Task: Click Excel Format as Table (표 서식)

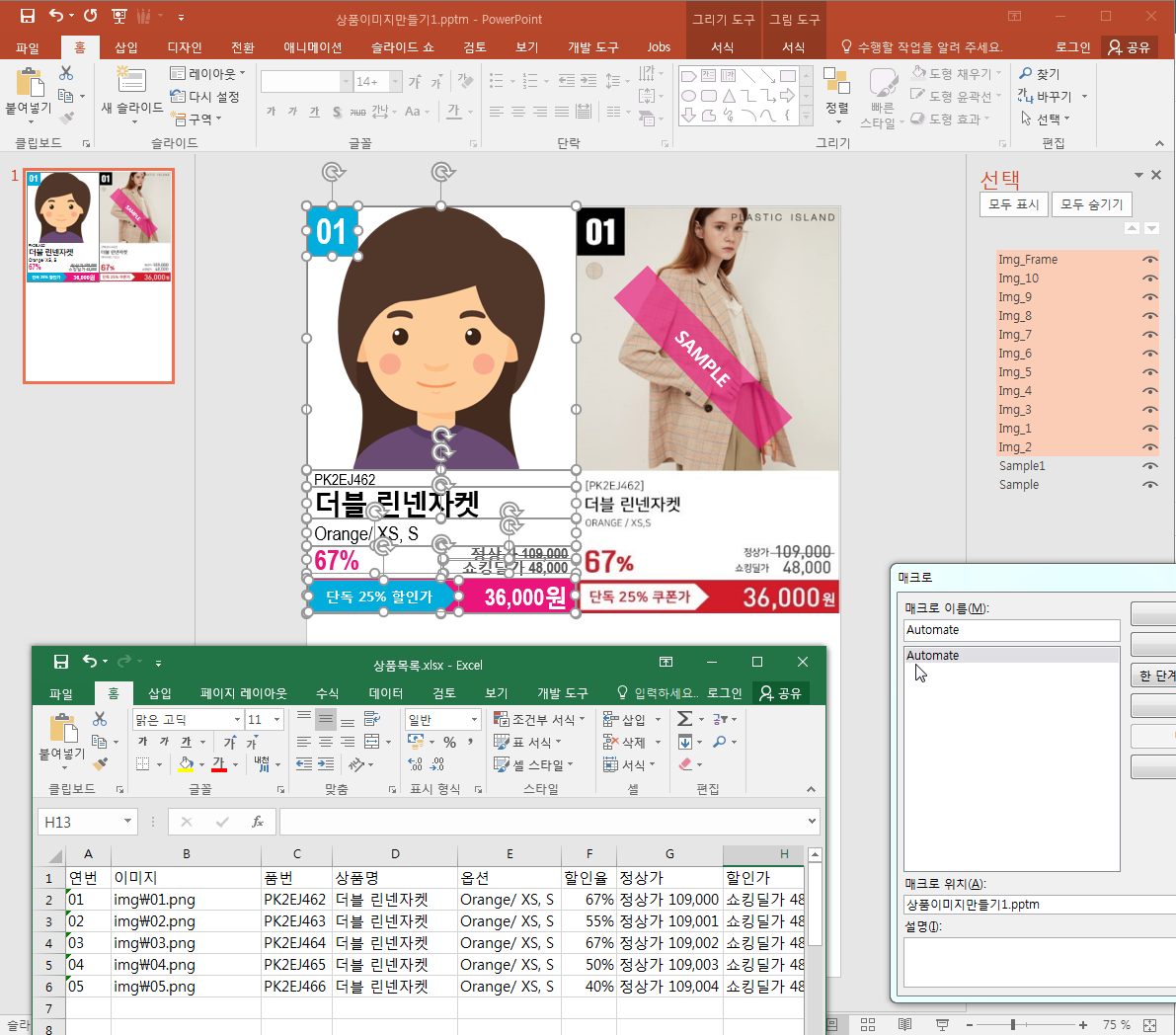Action: pyautogui.click(x=527, y=742)
